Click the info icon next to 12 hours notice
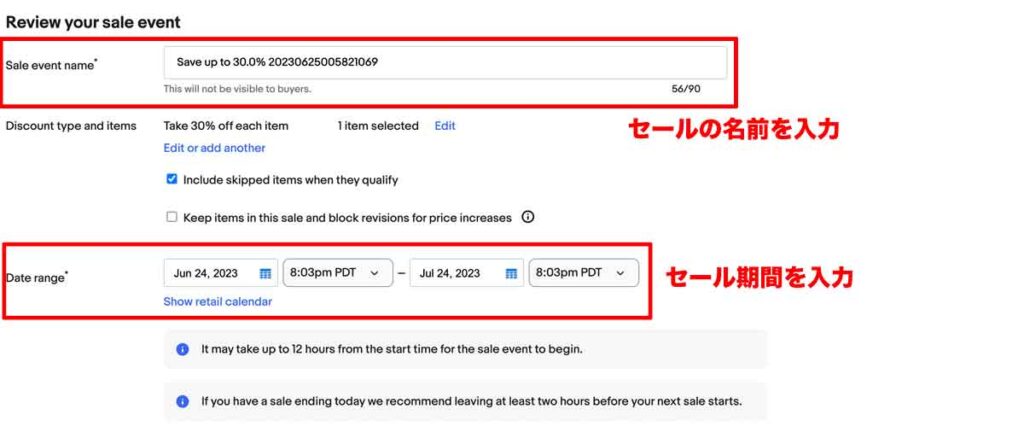Image resolution: width=1024 pixels, height=444 pixels. [x=183, y=349]
